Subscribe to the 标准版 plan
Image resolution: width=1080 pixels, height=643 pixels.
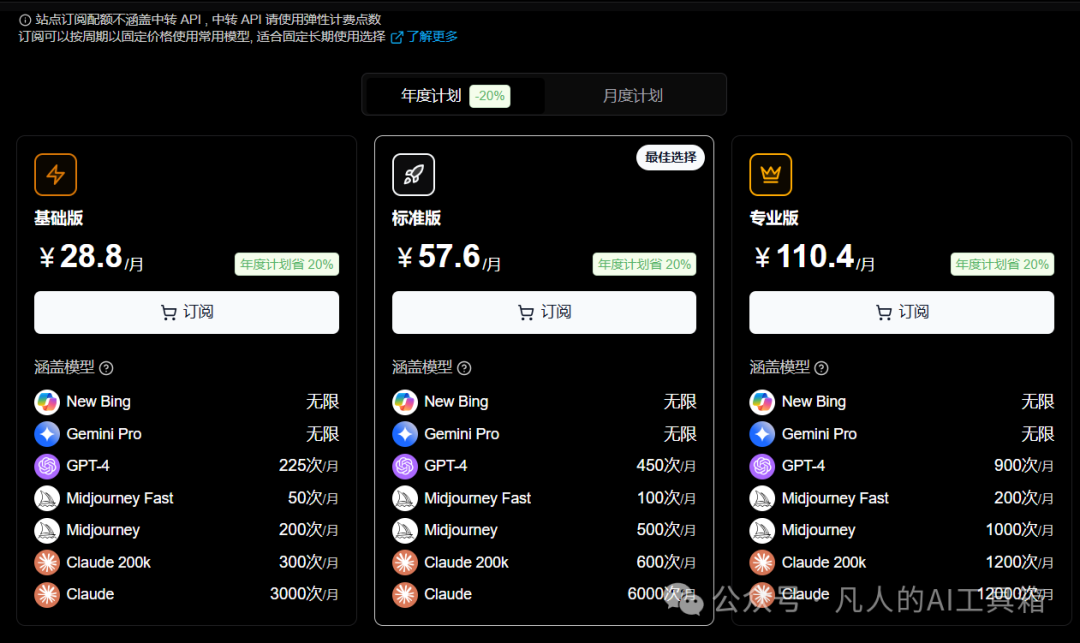544,313
